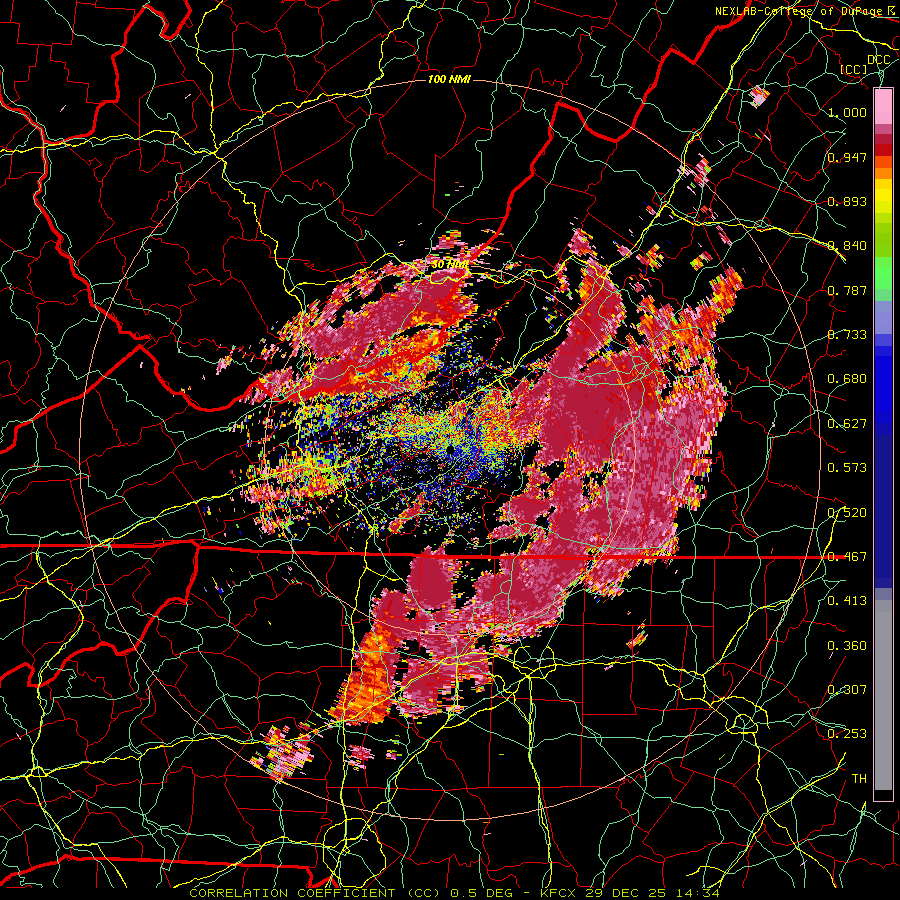Viewport: 900px width, 900px height.
Task: Click the 0.893 legend value
Action: [x=847, y=201]
